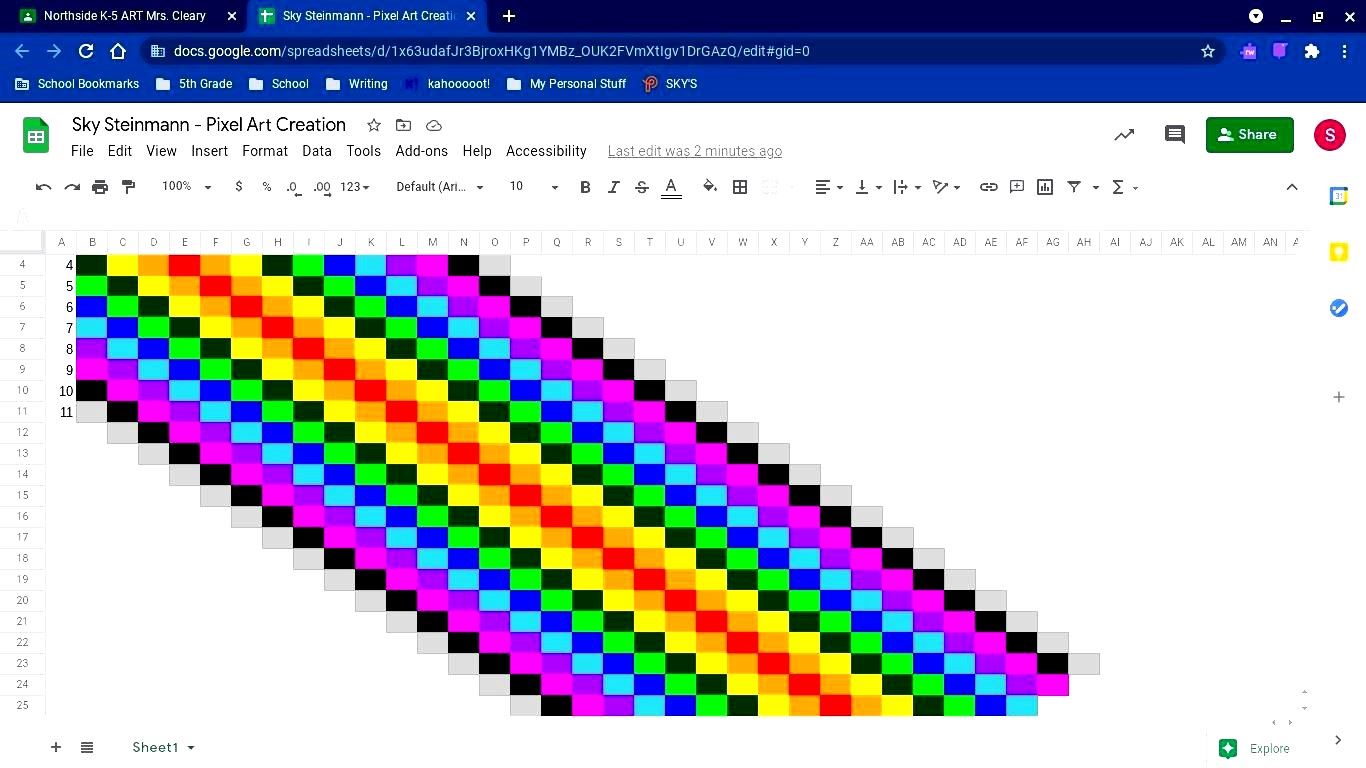This screenshot has height=768, width=1366.
Task: Click the green Share button
Action: point(1249,135)
